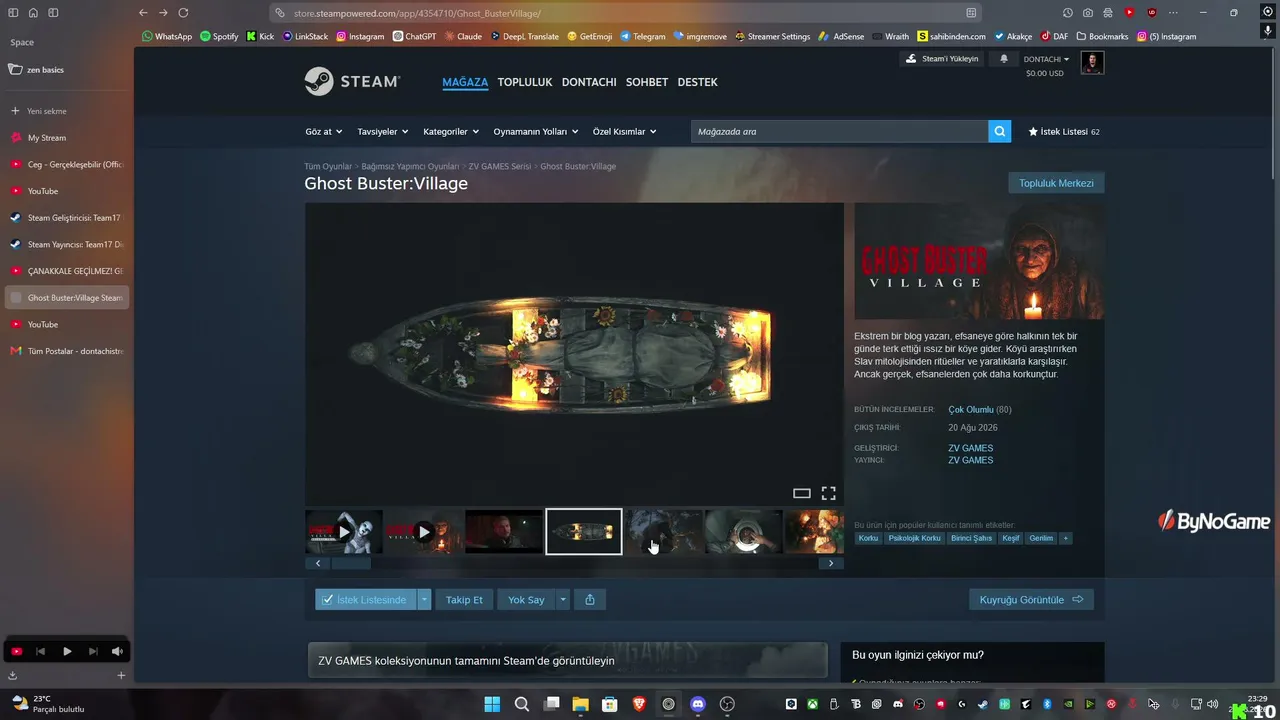Toggle the Takip Et follow button
The width and height of the screenshot is (1280, 720).
point(464,599)
